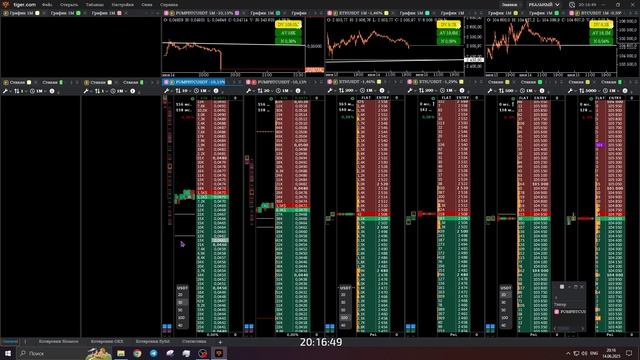The width and height of the screenshot is (640, 360).
Task: Click info circle in ETHUSDT -1,29% orderbook
Action: pyautogui.click(x=462, y=91)
